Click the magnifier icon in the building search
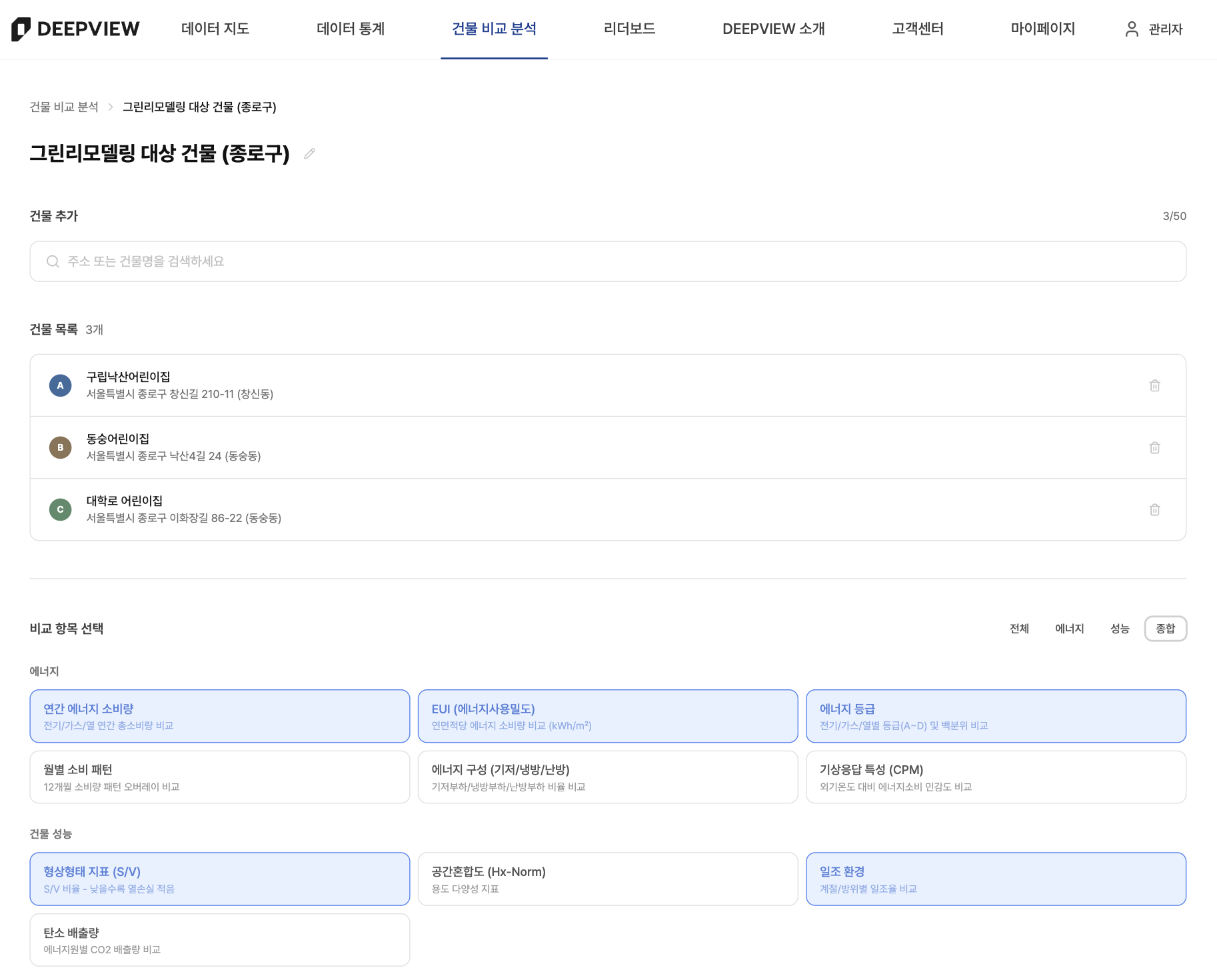 click(53, 261)
